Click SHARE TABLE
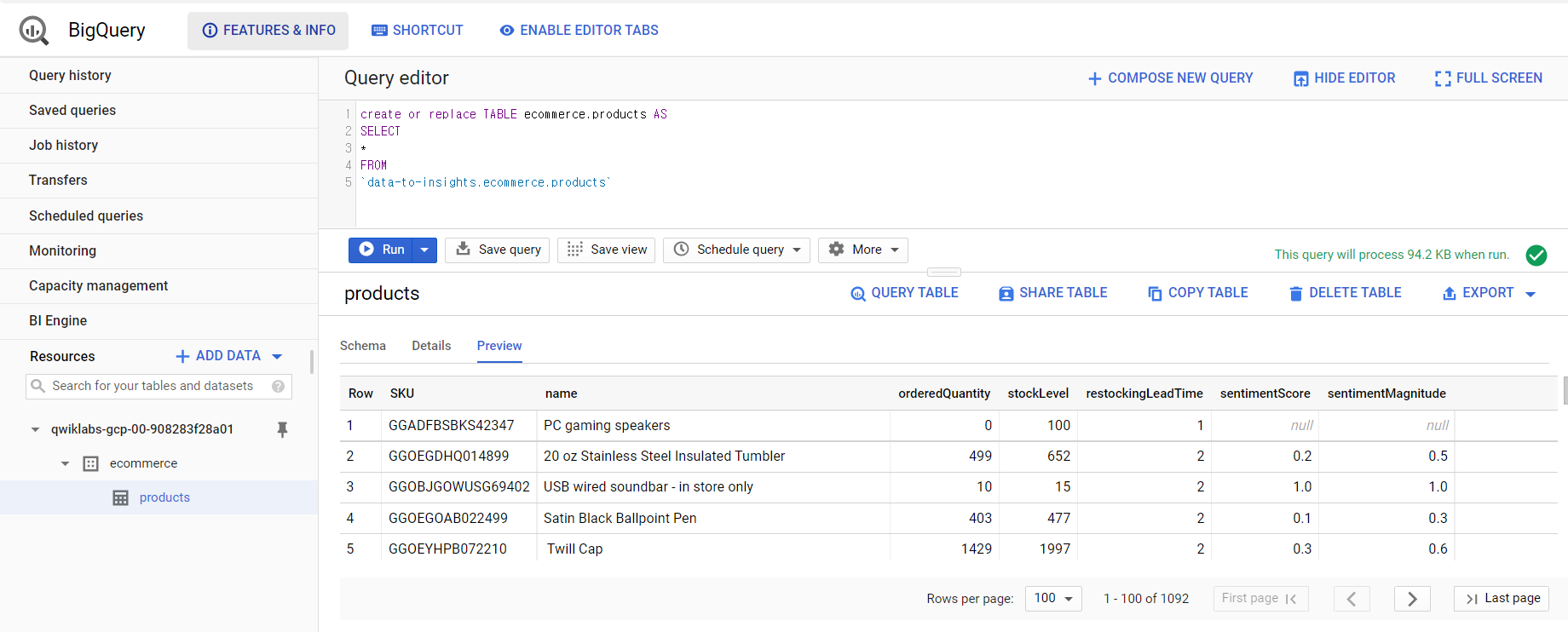 click(1053, 293)
